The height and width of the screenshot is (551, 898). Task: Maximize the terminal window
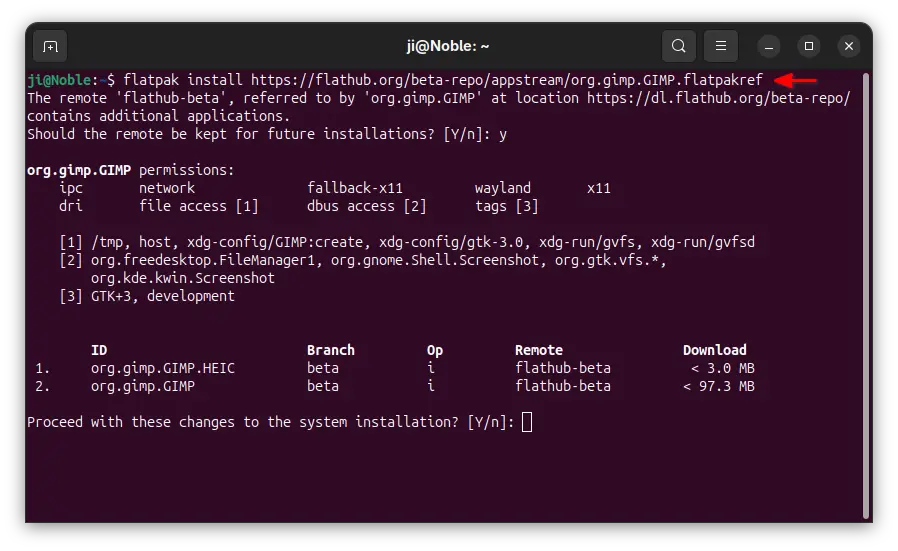click(x=809, y=46)
